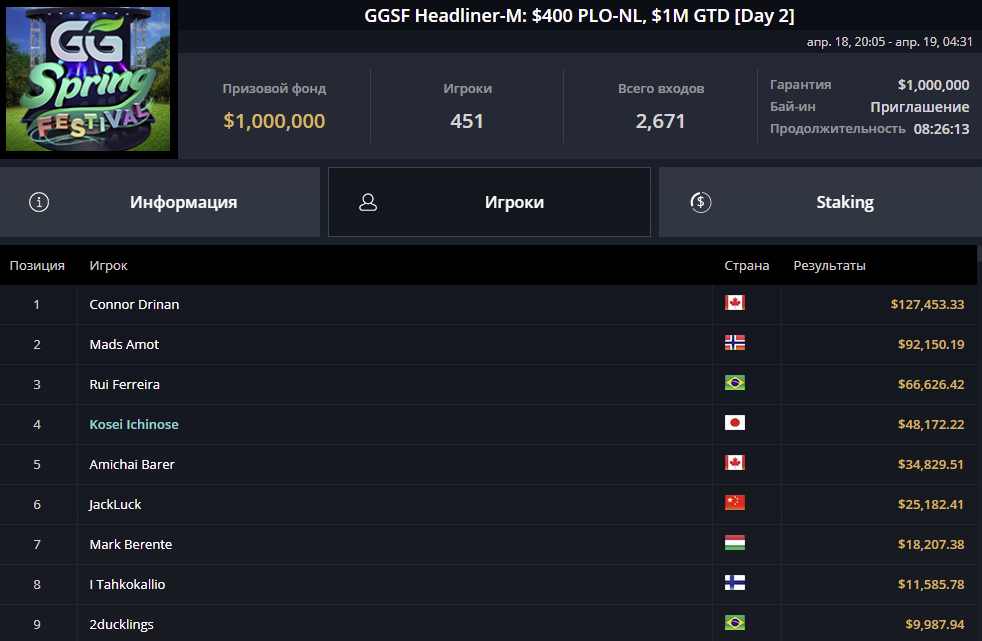Click Finland flag next to I Tahkokallio
Image resolution: width=982 pixels, height=641 pixels.
(x=735, y=583)
